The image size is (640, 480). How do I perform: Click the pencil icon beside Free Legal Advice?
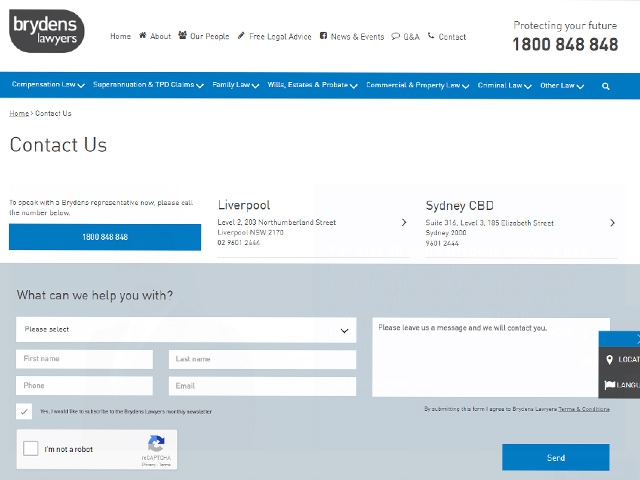coord(241,36)
